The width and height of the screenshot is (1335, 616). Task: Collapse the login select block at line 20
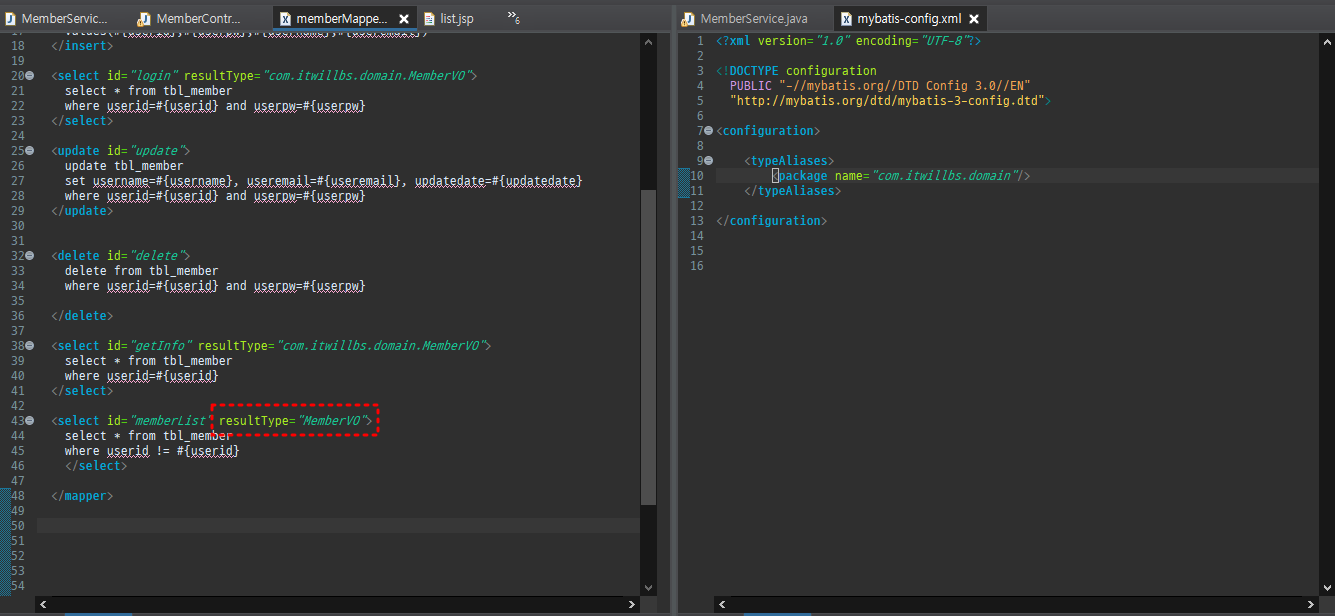pos(30,76)
